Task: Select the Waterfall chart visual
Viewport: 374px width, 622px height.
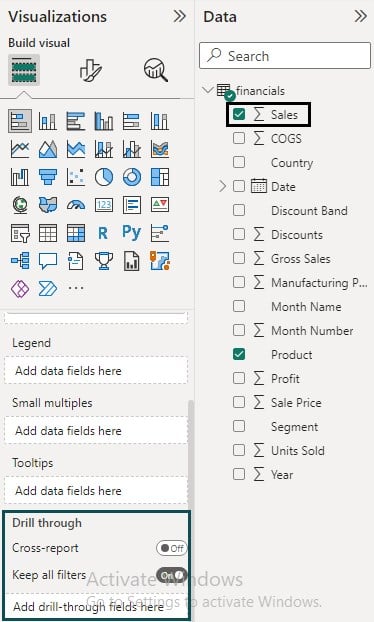Action: [x=20, y=177]
